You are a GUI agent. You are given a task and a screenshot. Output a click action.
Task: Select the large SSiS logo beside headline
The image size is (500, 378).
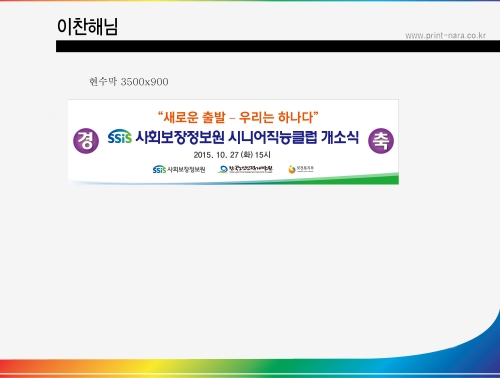(120, 137)
